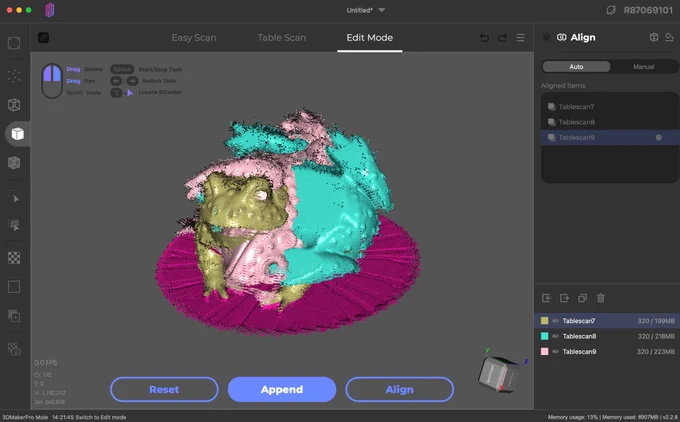Viewport: 680px width, 422px height.
Task: Select the Edit Mode tab
Action: [x=369, y=38]
